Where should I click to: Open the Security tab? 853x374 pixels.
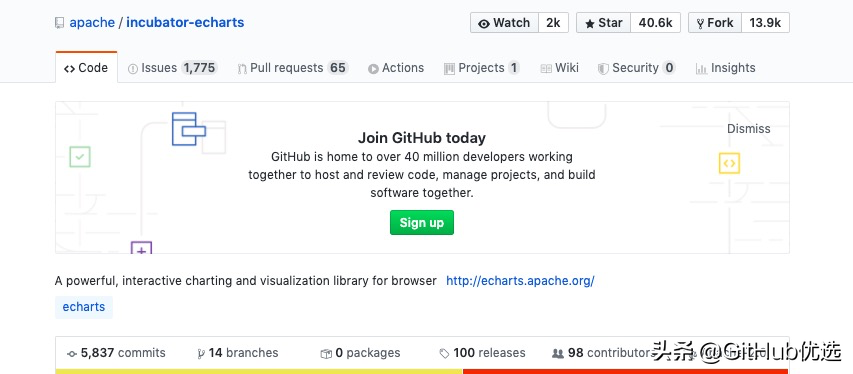[636, 68]
